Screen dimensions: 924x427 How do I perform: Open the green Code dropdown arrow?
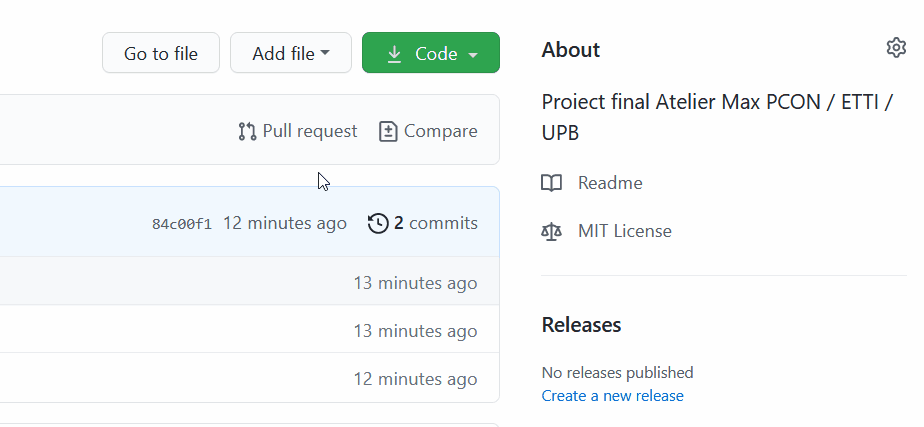473,54
